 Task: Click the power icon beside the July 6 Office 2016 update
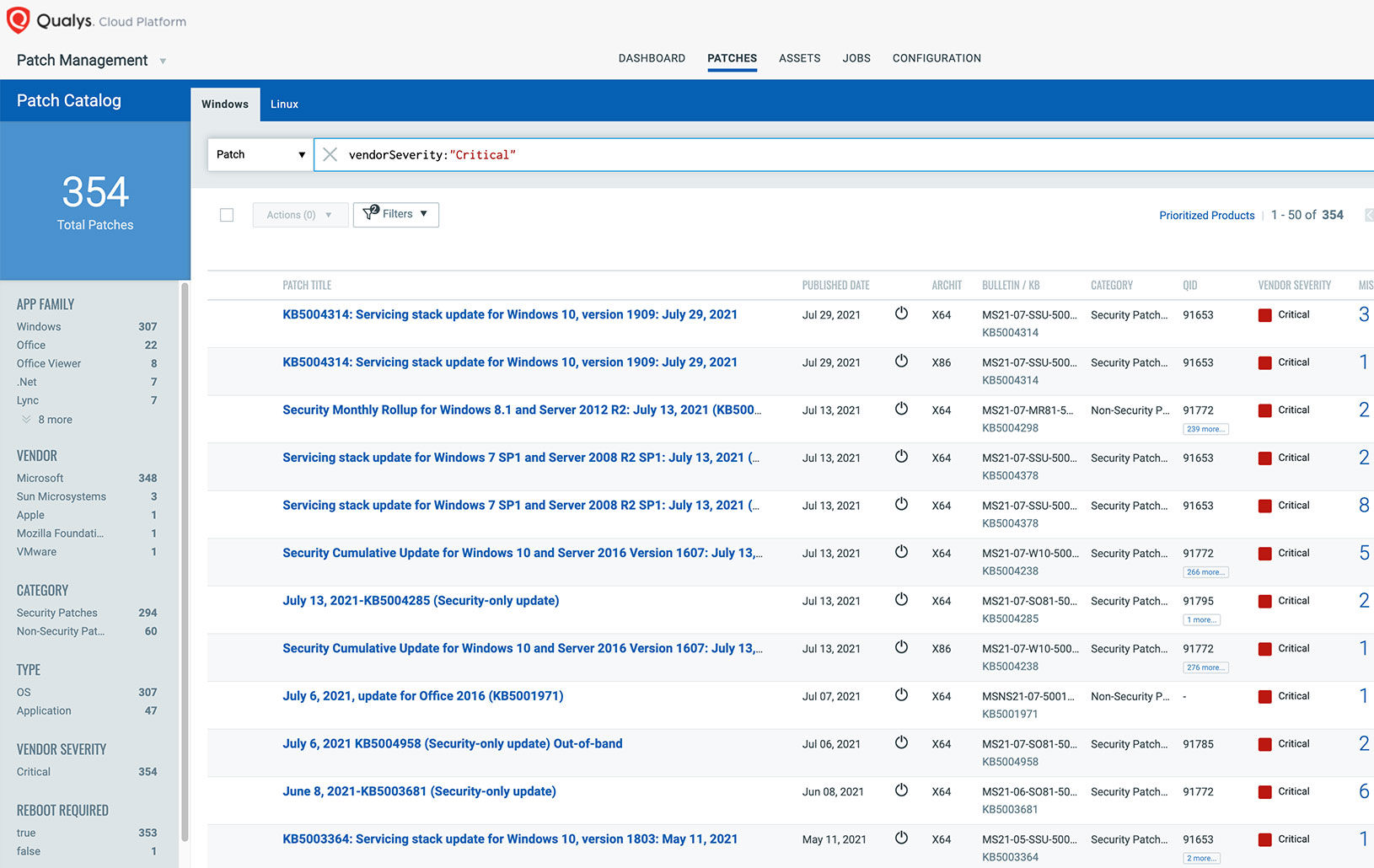point(901,694)
